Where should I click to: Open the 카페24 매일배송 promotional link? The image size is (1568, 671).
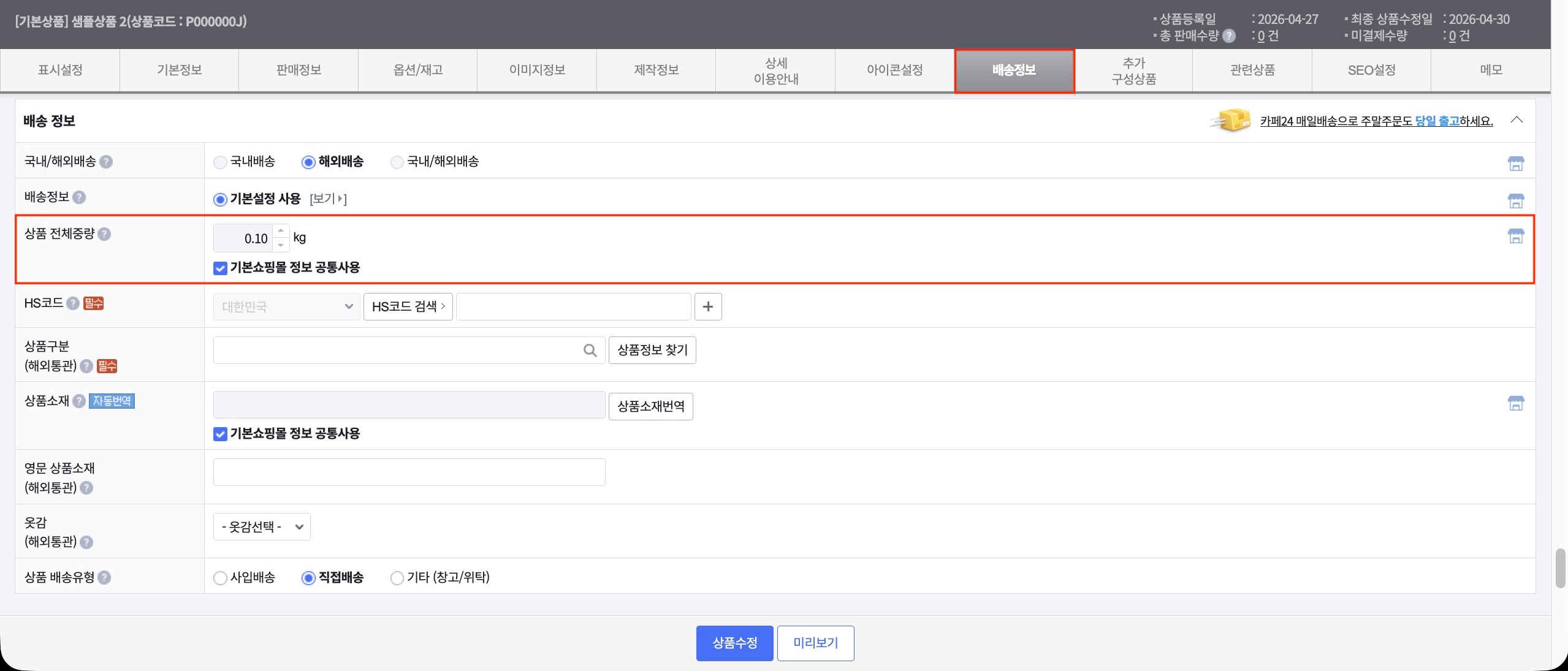(1377, 121)
